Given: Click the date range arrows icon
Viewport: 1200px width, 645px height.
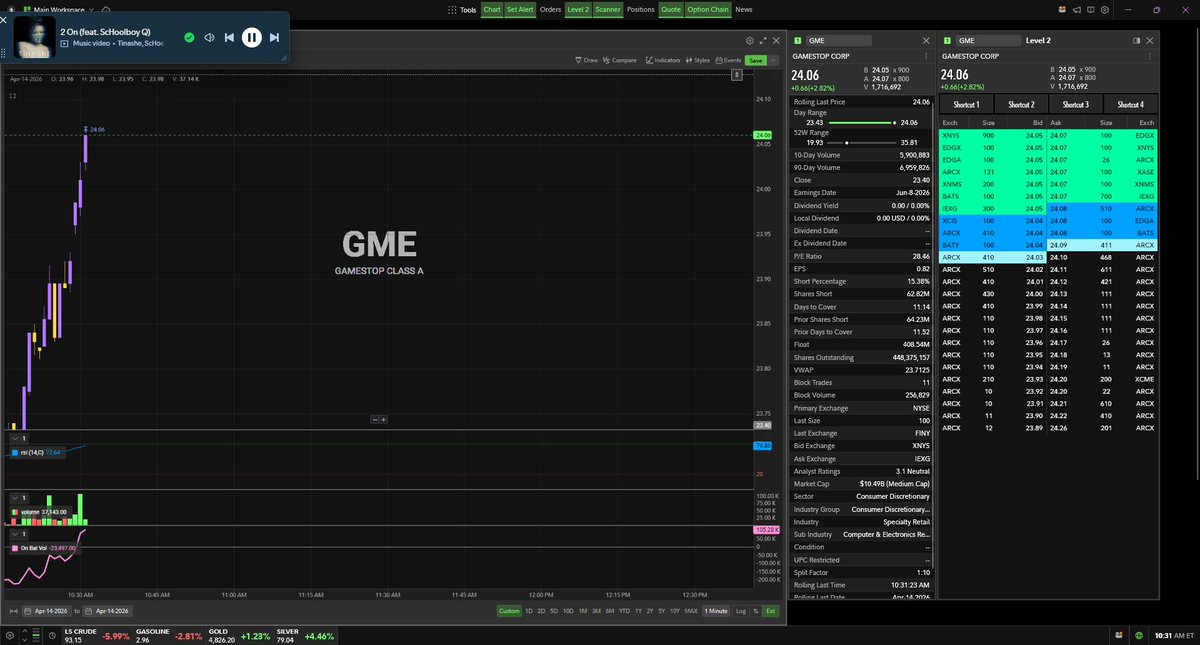Looking at the screenshot, I should click(x=13, y=611).
